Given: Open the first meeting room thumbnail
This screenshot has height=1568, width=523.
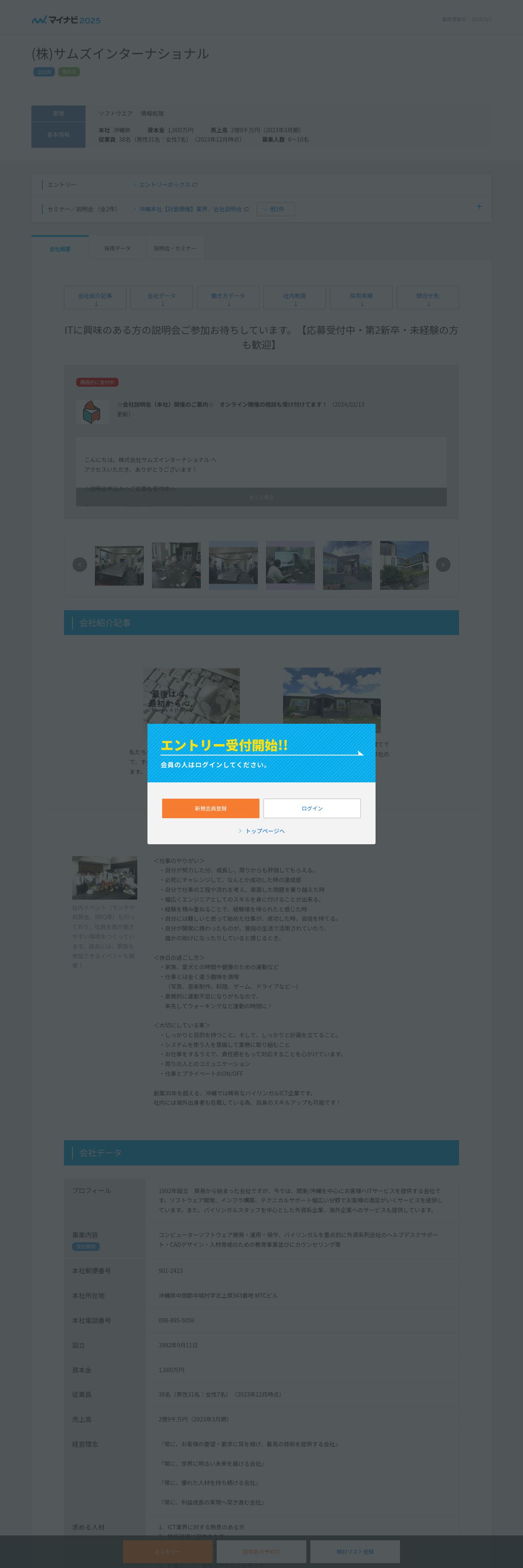Looking at the screenshot, I should [x=119, y=565].
